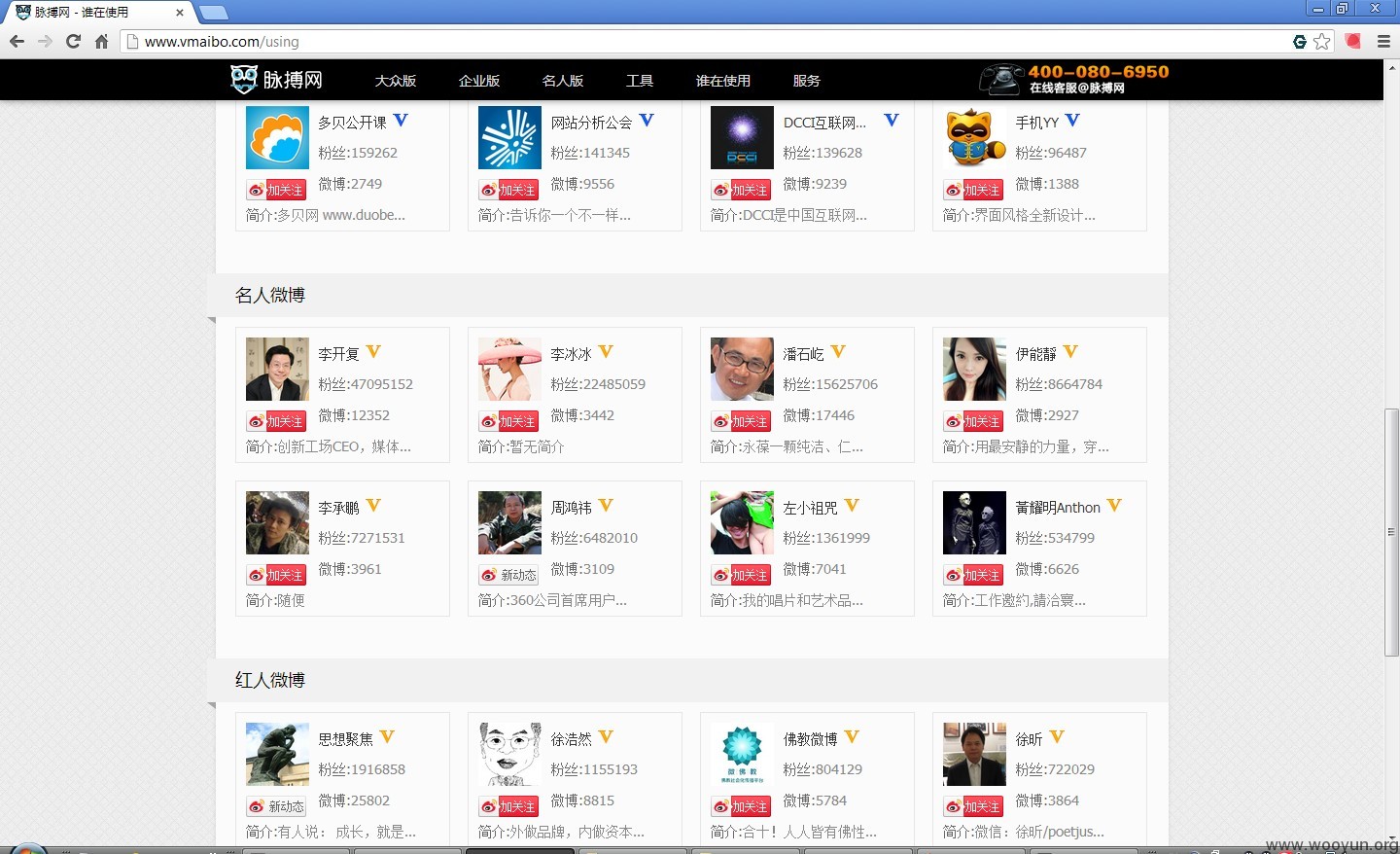This screenshot has width=1400, height=854.
Task: Close the 脉搏网 browser tab
Action: pyautogui.click(x=180, y=13)
